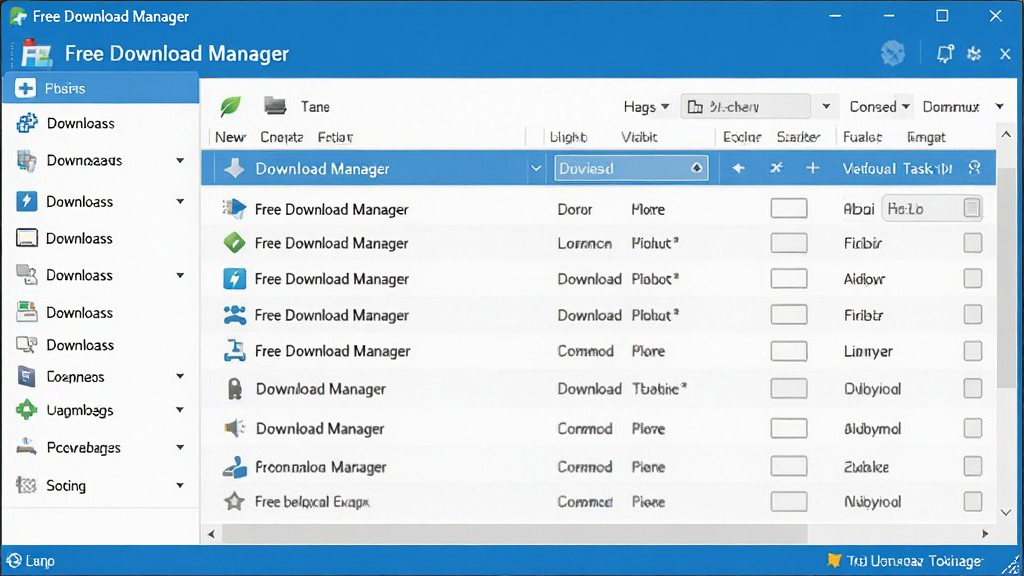Select the Fctiaт tab
The height and width of the screenshot is (576, 1024).
[335, 137]
